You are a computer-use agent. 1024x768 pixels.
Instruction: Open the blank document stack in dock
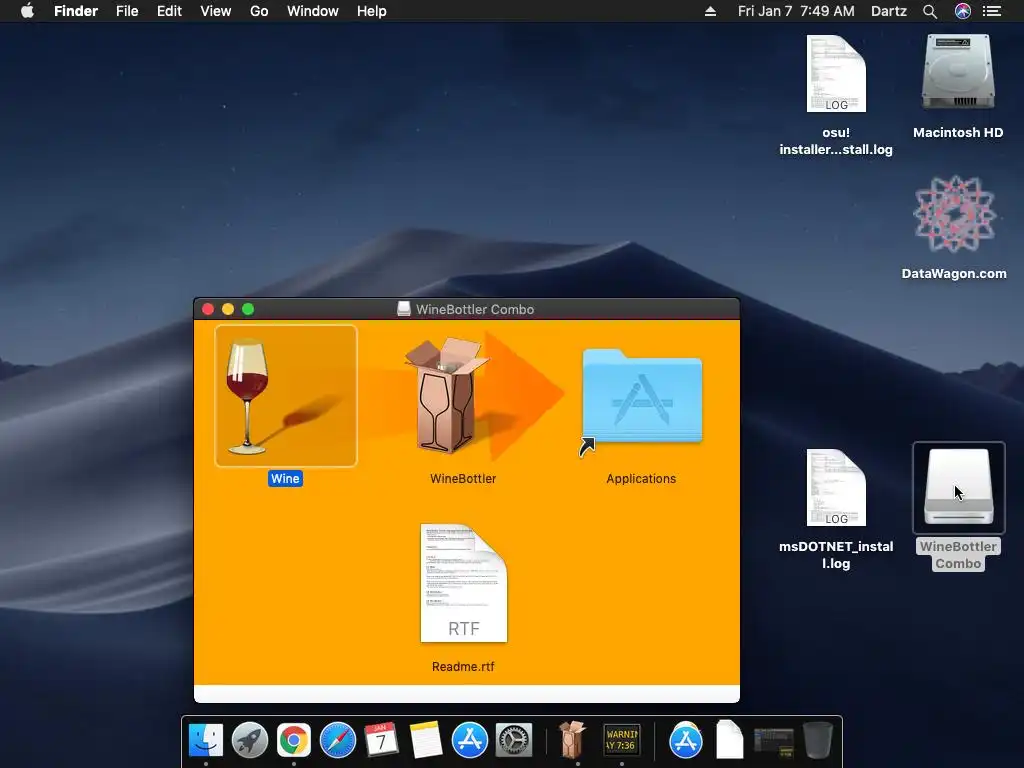coord(729,740)
